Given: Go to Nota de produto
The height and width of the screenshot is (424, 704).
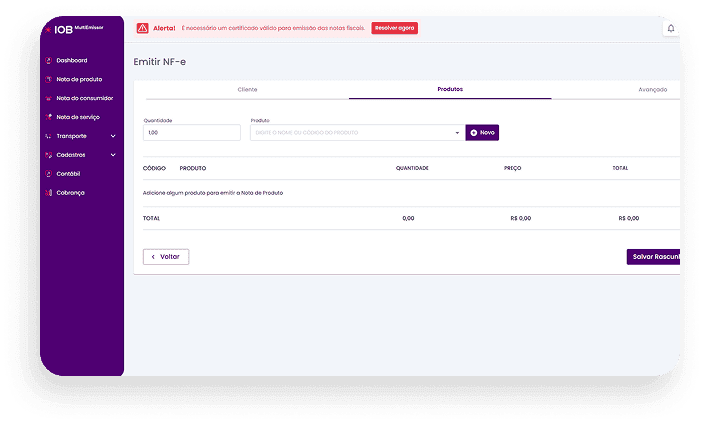Looking at the screenshot, I should click(x=79, y=79).
